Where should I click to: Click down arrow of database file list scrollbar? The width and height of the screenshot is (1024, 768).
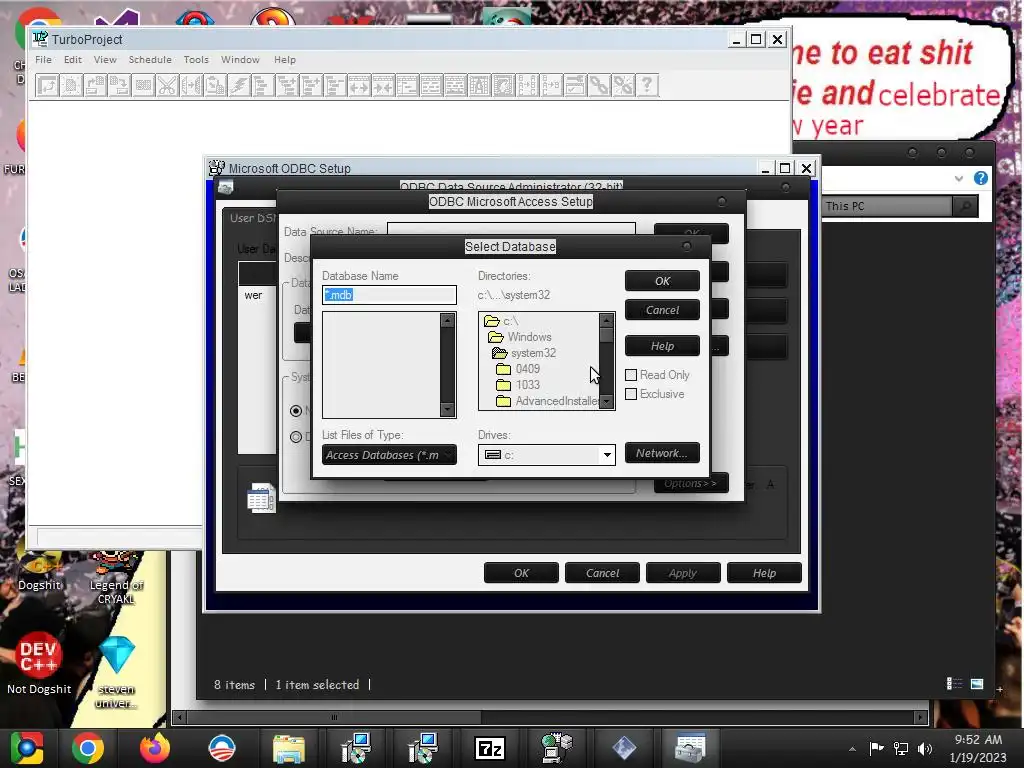[447, 409]
